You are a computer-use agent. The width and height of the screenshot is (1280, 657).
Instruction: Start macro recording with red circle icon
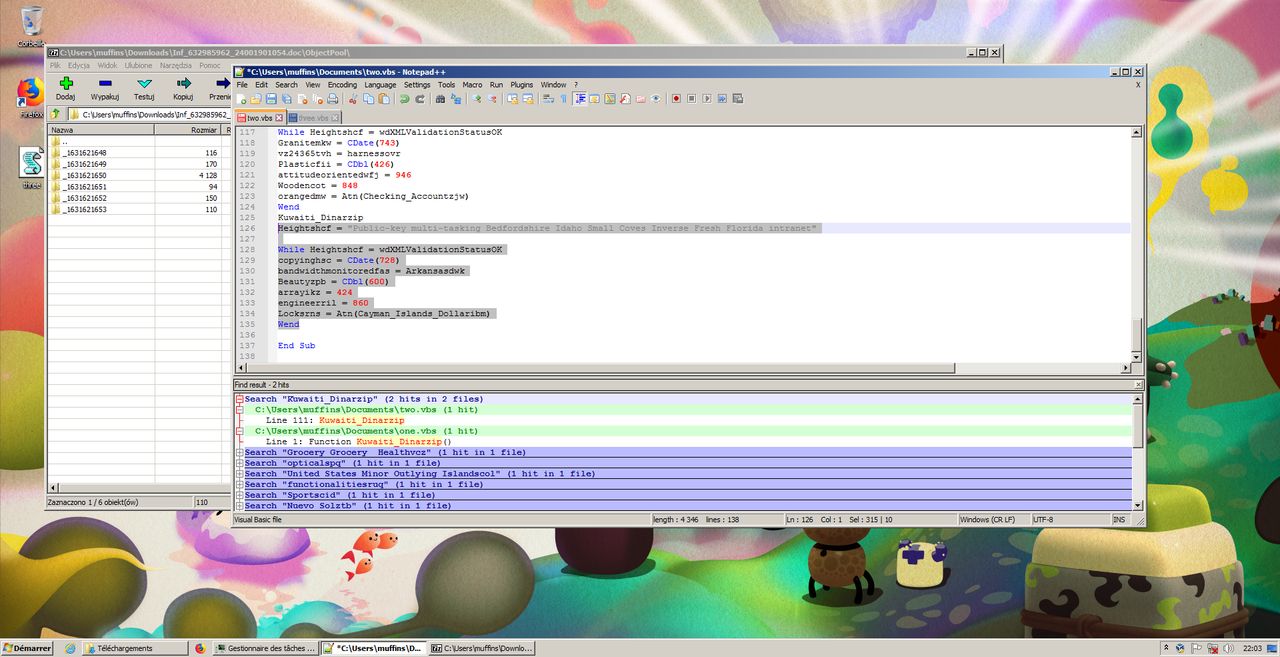pyautogui.click(x=676, y=99)
